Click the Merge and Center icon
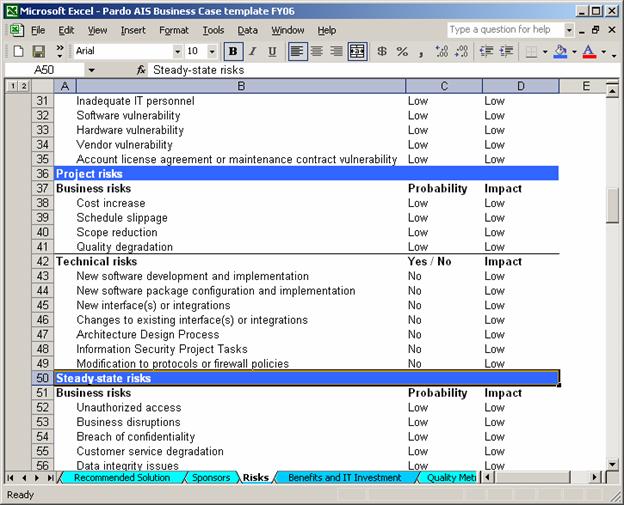 (357, 51)
